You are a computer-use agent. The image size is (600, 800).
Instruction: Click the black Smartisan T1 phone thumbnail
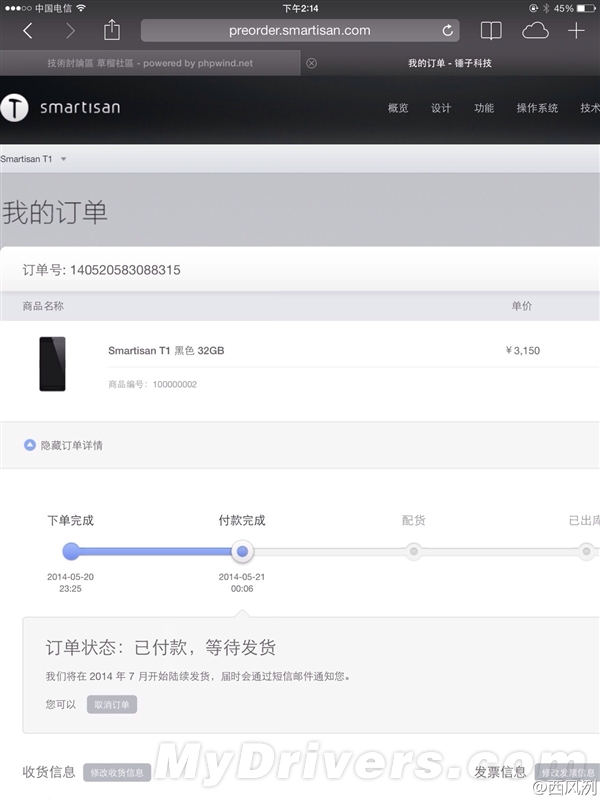[53, 364]
